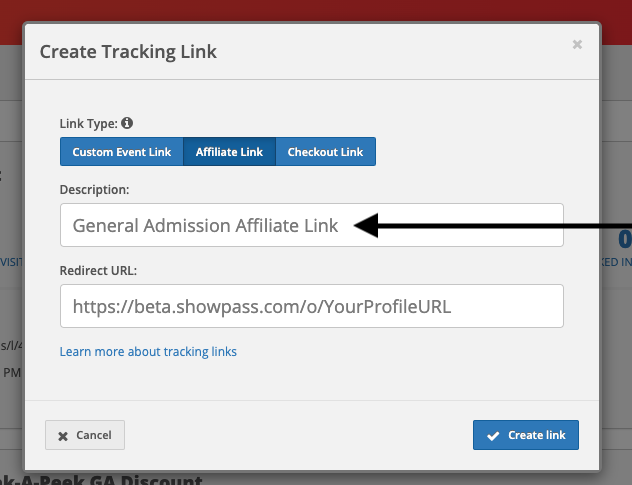Click the info icon beside Link Type
The width and height of the screenshot is (632, 485).
127,123
